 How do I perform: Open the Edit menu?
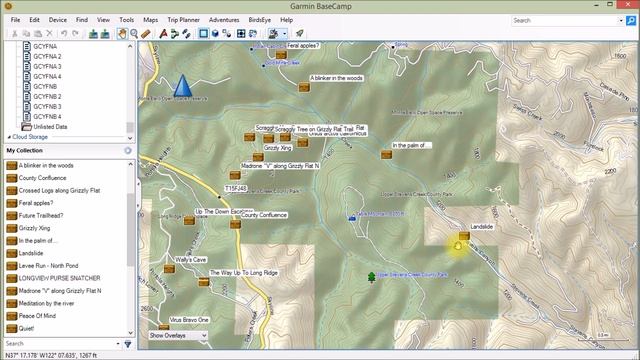pyautogui.click(x=34, y=20)
